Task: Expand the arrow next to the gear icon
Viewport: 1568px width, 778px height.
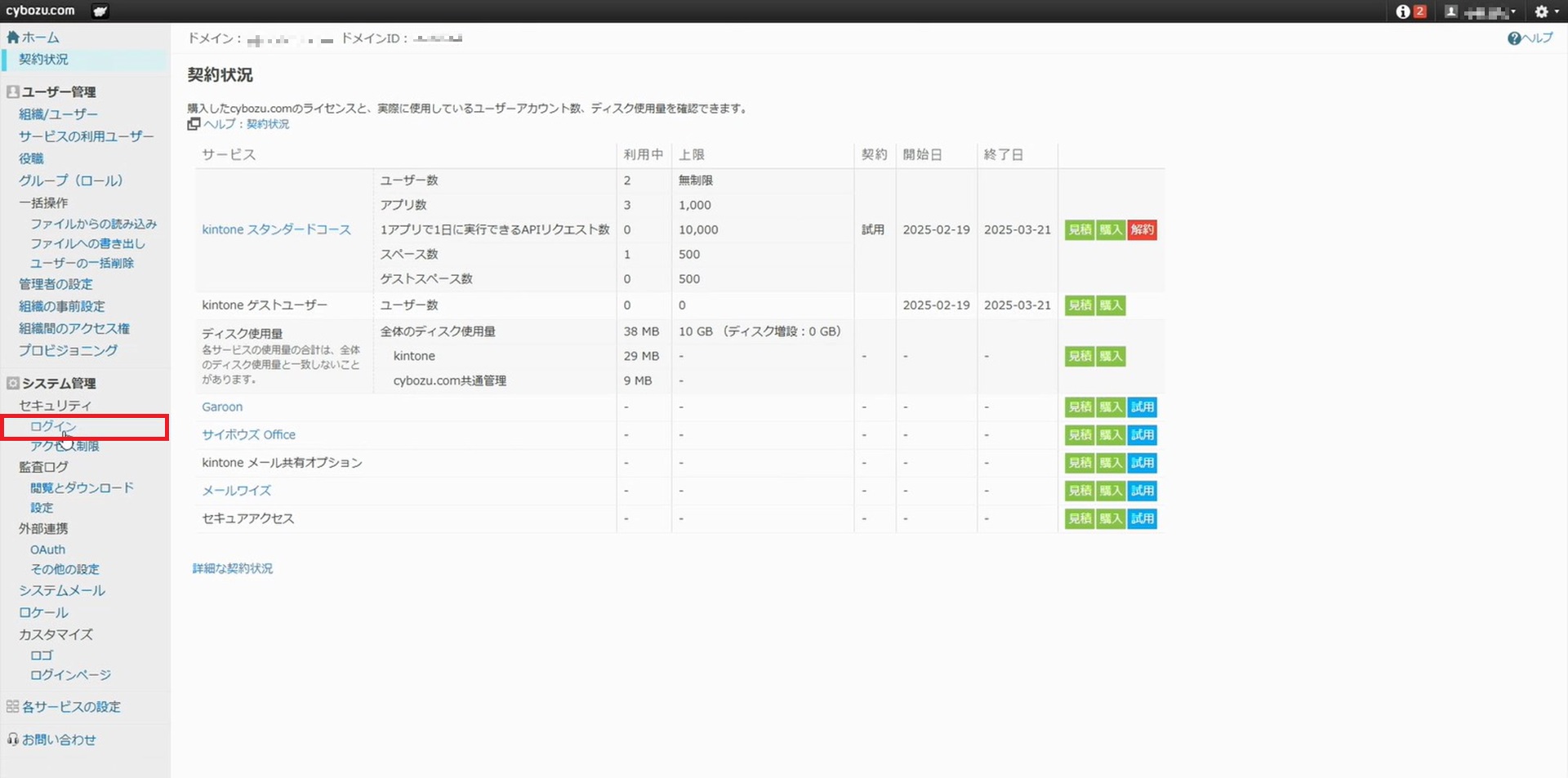Action: pos(1557,12)
